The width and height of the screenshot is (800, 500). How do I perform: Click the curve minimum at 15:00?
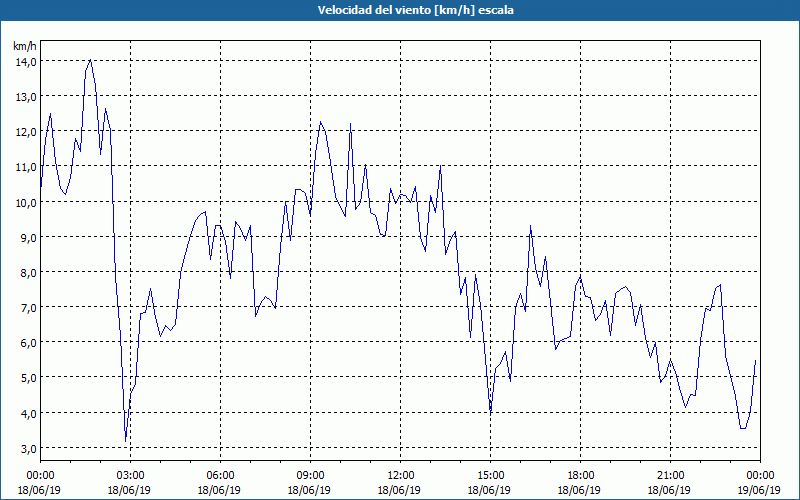[490, 411]
